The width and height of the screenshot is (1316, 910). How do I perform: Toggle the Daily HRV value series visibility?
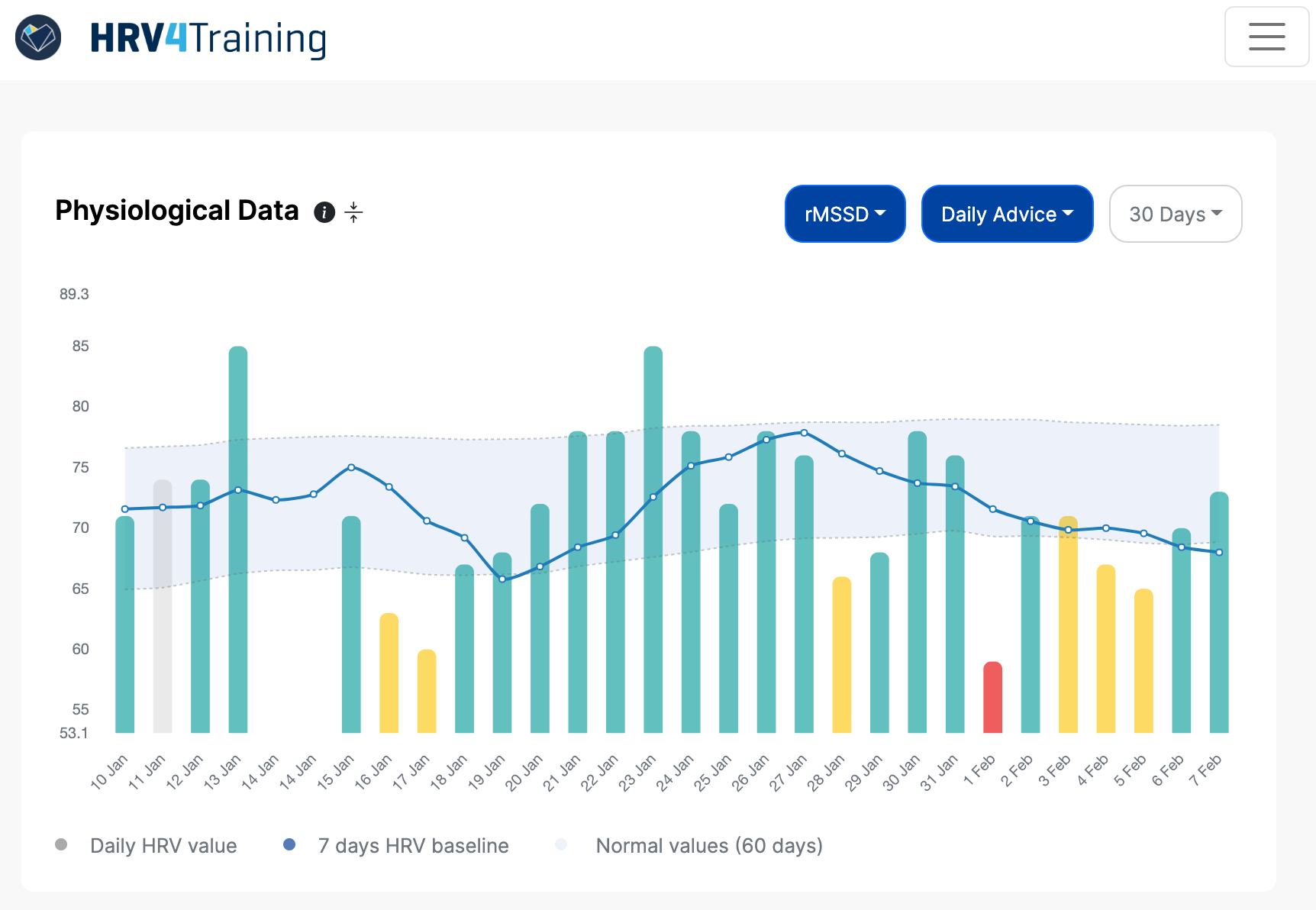point(163,845)
